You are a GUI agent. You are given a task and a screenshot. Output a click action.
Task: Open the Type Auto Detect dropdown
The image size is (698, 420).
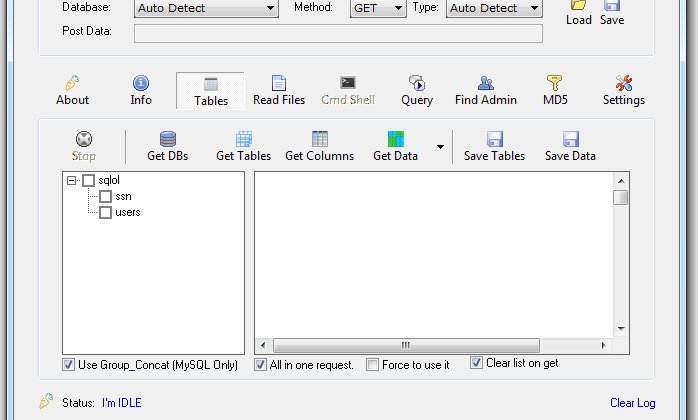[494, 8]
